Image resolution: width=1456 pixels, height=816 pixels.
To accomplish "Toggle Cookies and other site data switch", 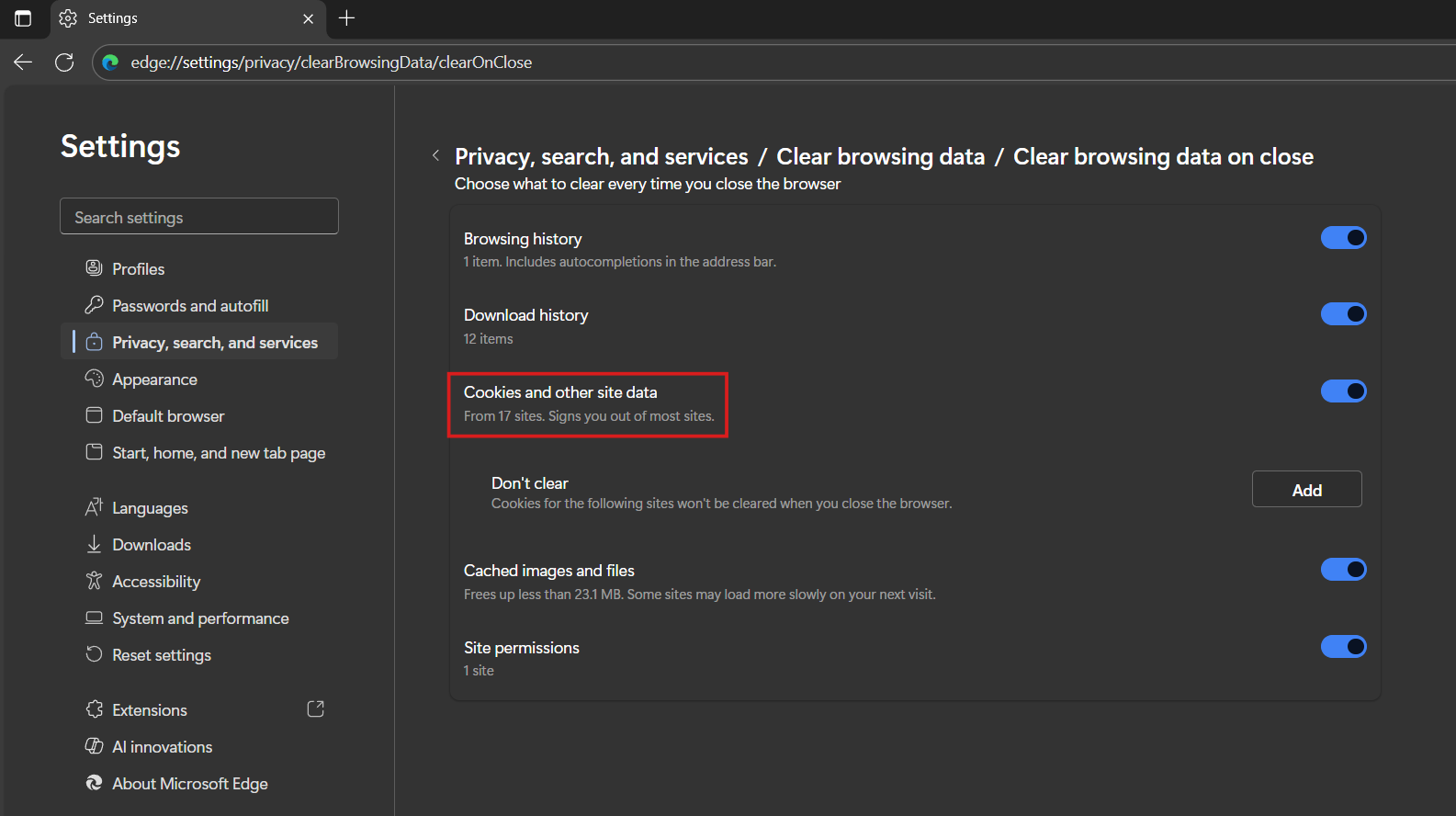I will [x=1343, y=391].
